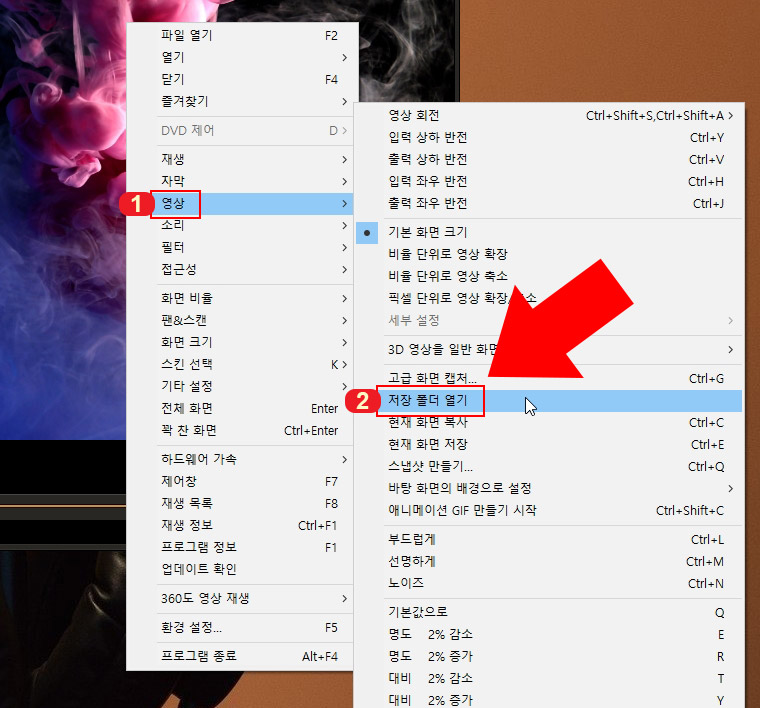
Task: Expand the 화면 크기 submenu
Action: pos(242,342)
